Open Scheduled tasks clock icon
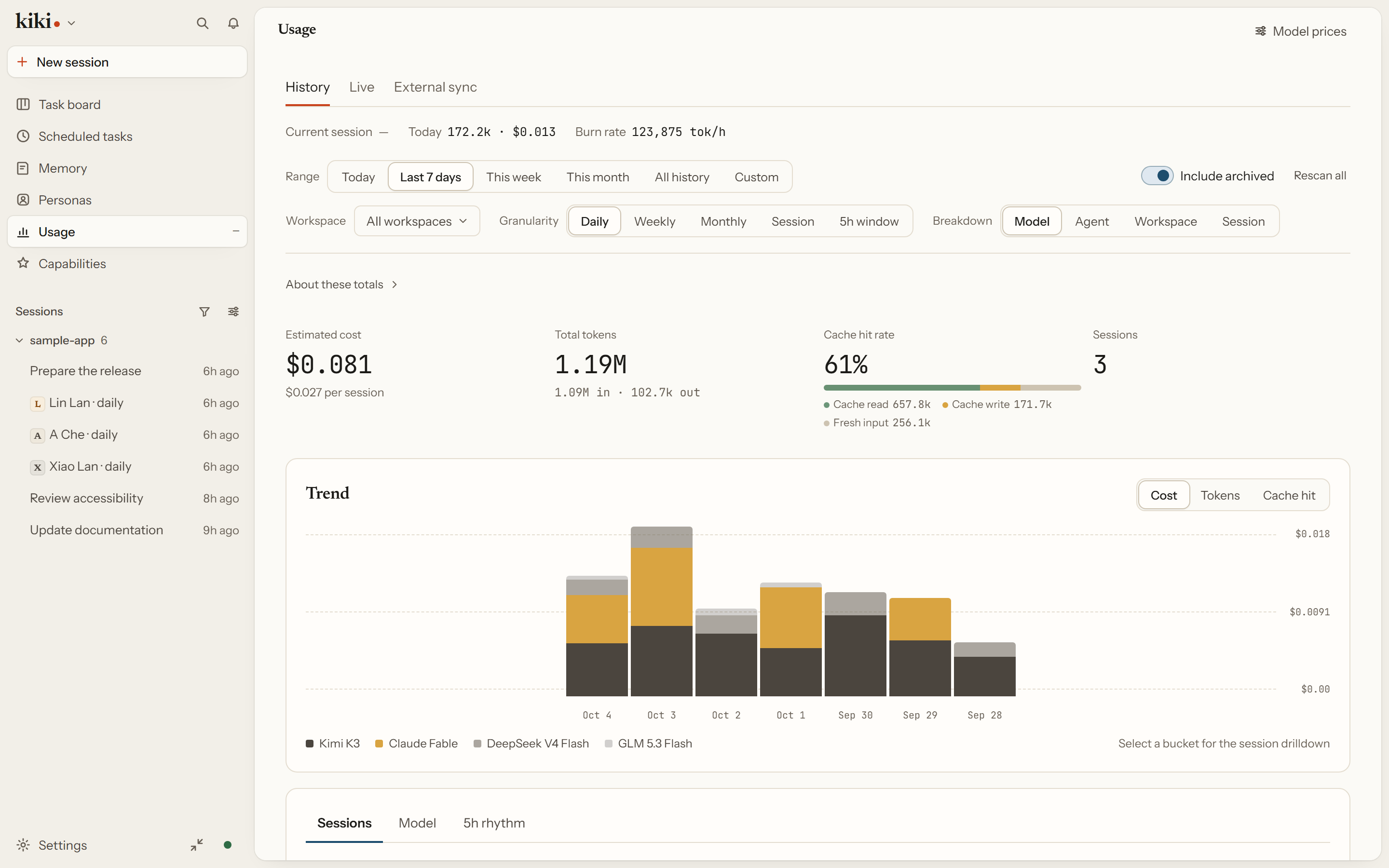Screen dimensions: 1389x868 tap(23, 136)
